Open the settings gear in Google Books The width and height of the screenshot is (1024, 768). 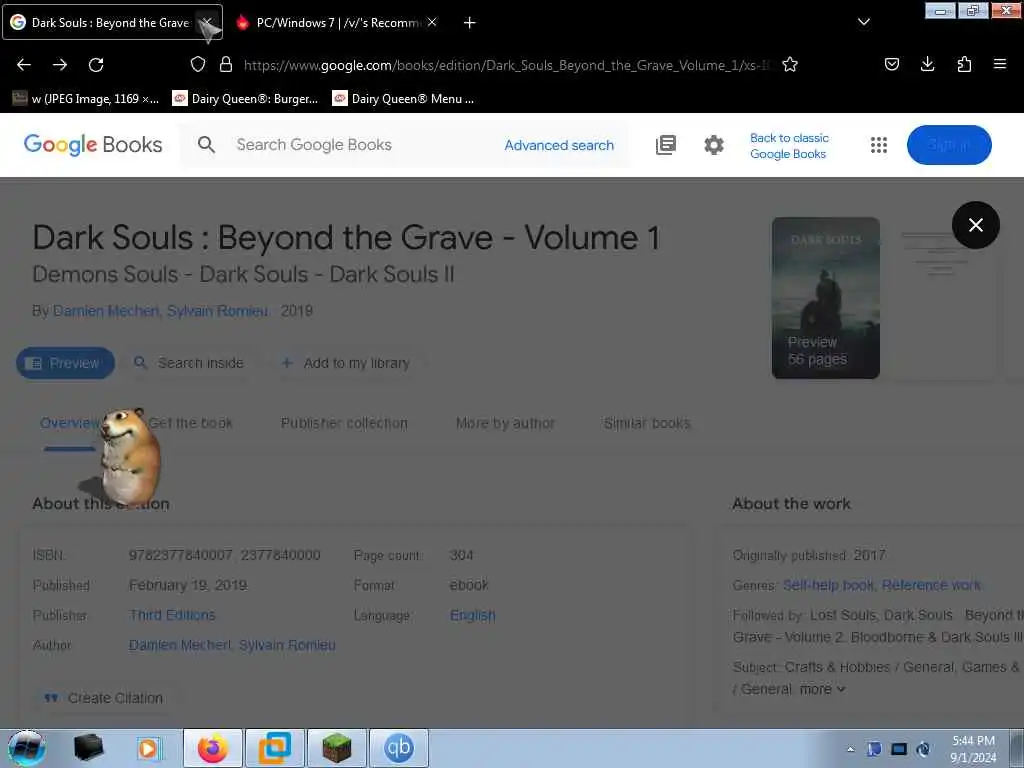[x=714, y=145]
